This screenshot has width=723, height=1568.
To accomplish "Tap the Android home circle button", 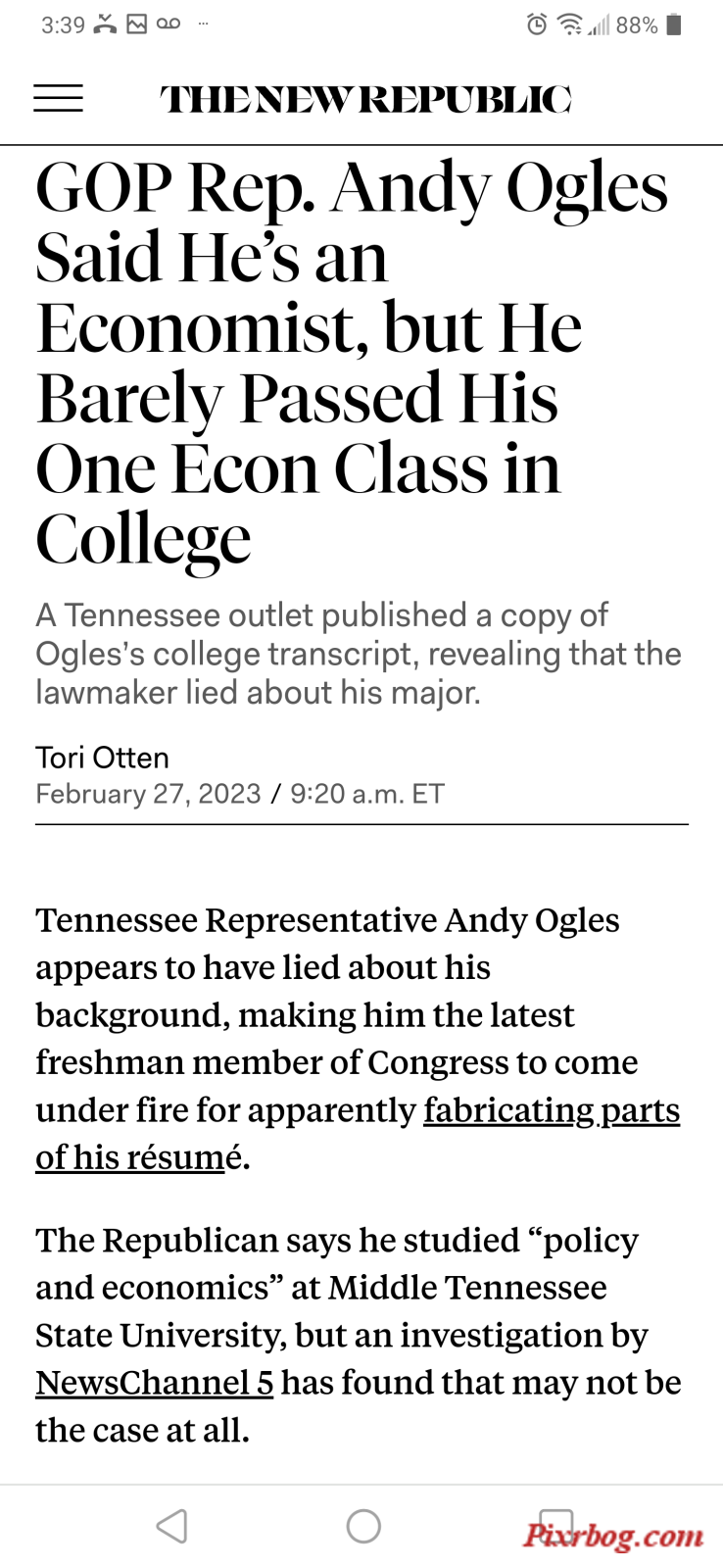I will tap(363, 1526).
